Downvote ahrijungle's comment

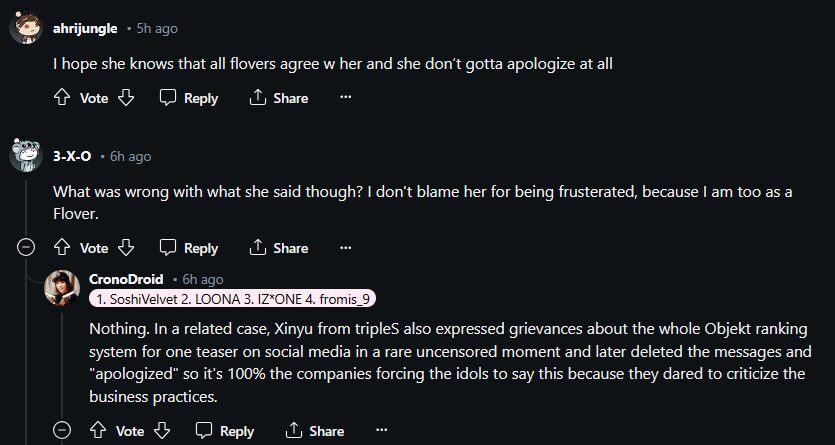126,98
